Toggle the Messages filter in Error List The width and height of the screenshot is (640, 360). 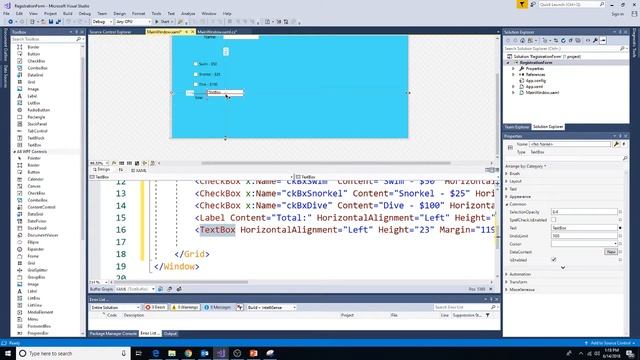click(x=218, y=307)
